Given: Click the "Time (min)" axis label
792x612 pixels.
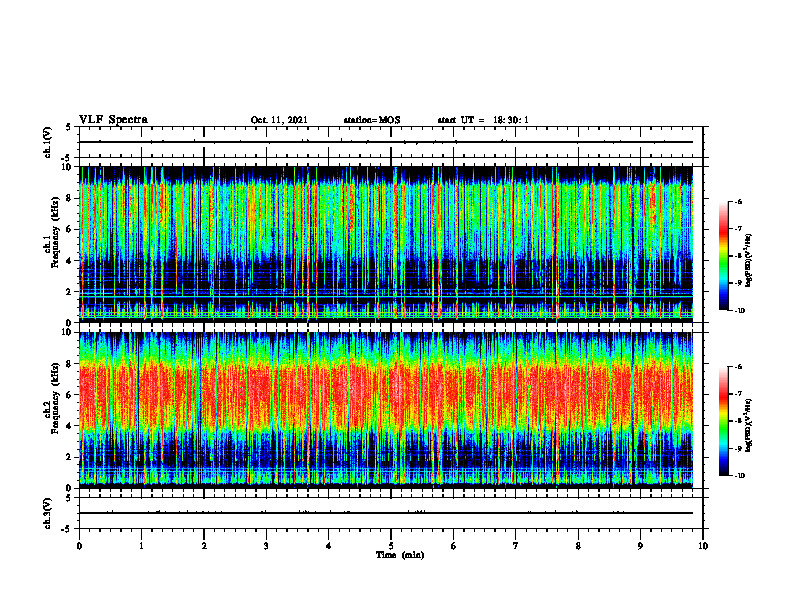Looking at the screenshot, I should [x=400, y=555].
